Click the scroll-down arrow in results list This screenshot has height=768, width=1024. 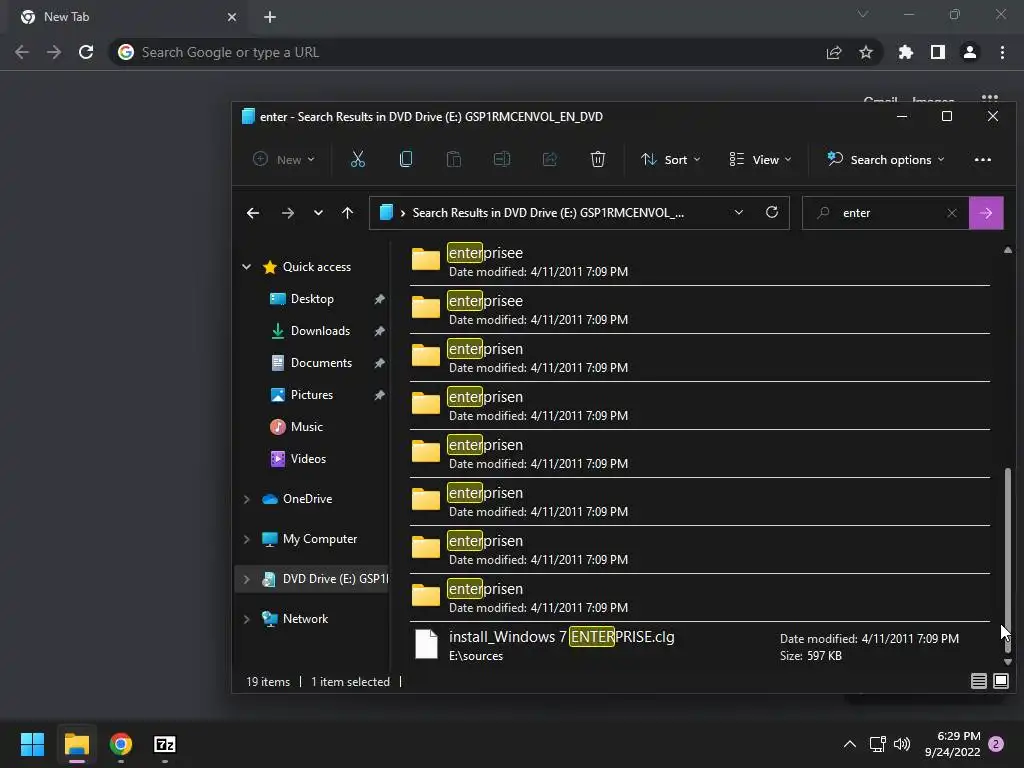point(1008,662)
